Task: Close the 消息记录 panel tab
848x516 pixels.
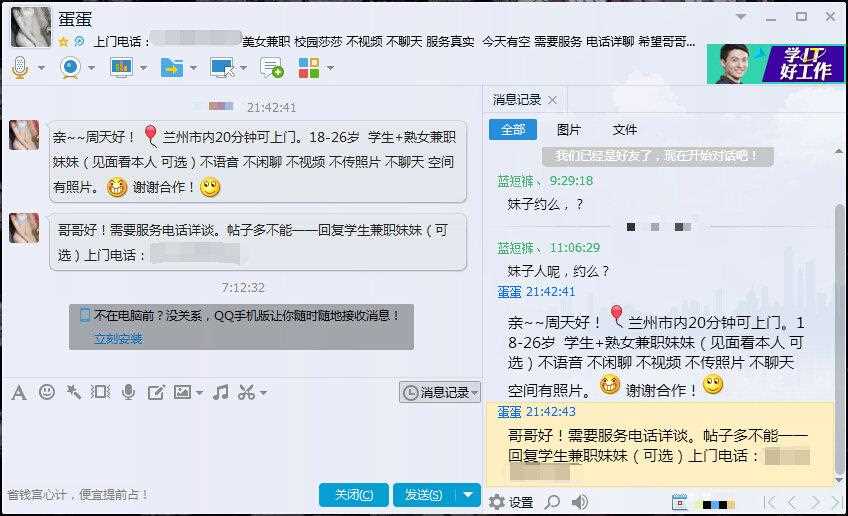Action: pos(552,100)
